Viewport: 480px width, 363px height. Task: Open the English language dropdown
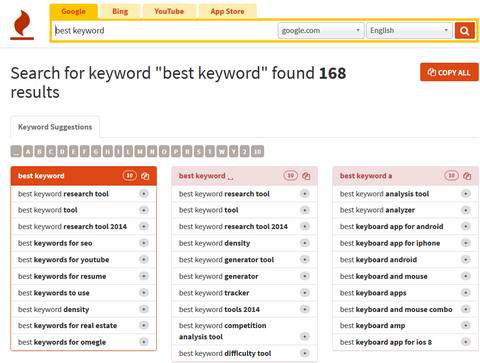pyautogui.click(x=409, y=31)
